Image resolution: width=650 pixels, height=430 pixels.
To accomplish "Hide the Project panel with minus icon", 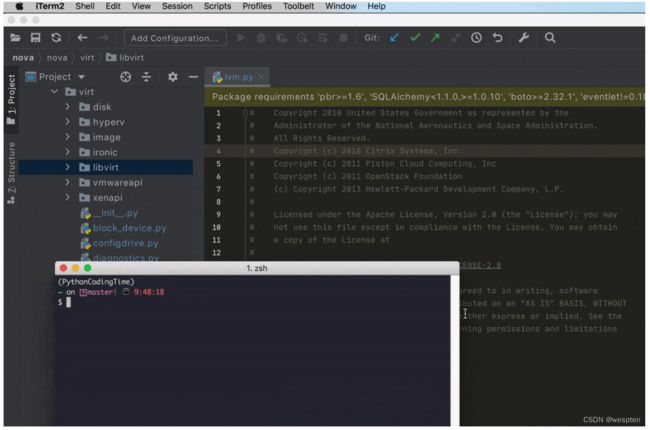I will (193, 77).
